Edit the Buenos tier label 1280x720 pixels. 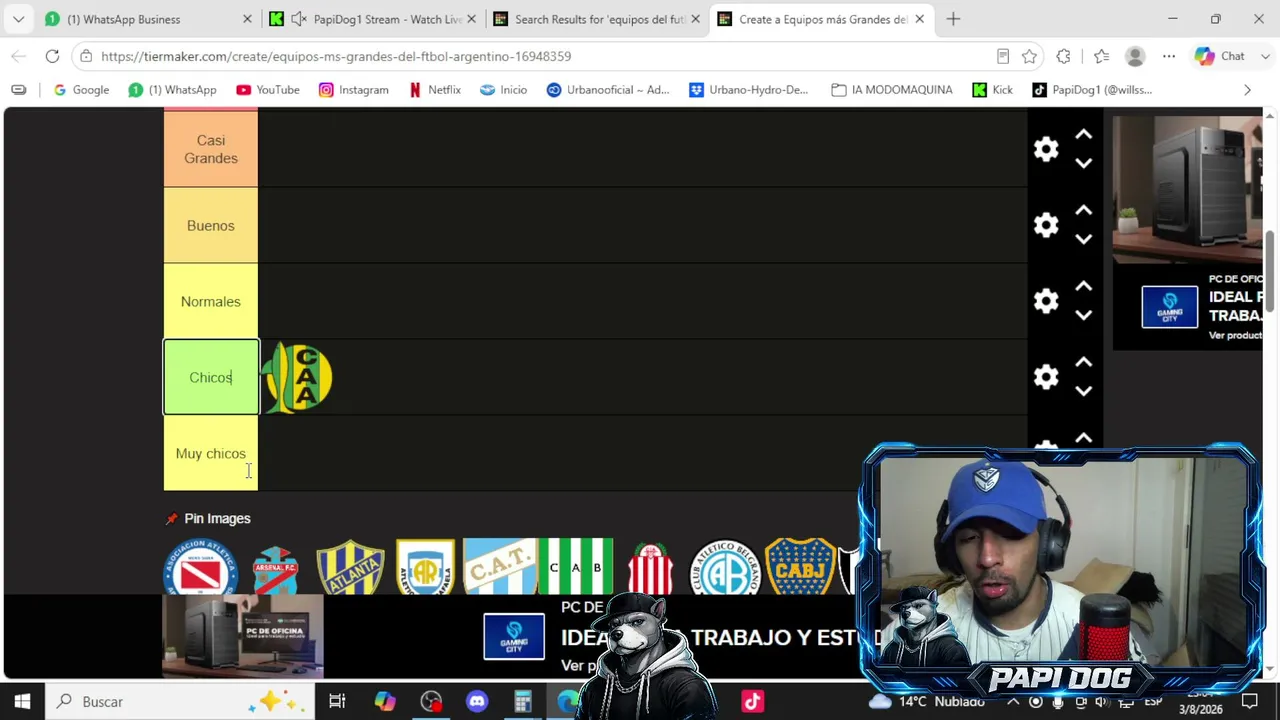210,225
